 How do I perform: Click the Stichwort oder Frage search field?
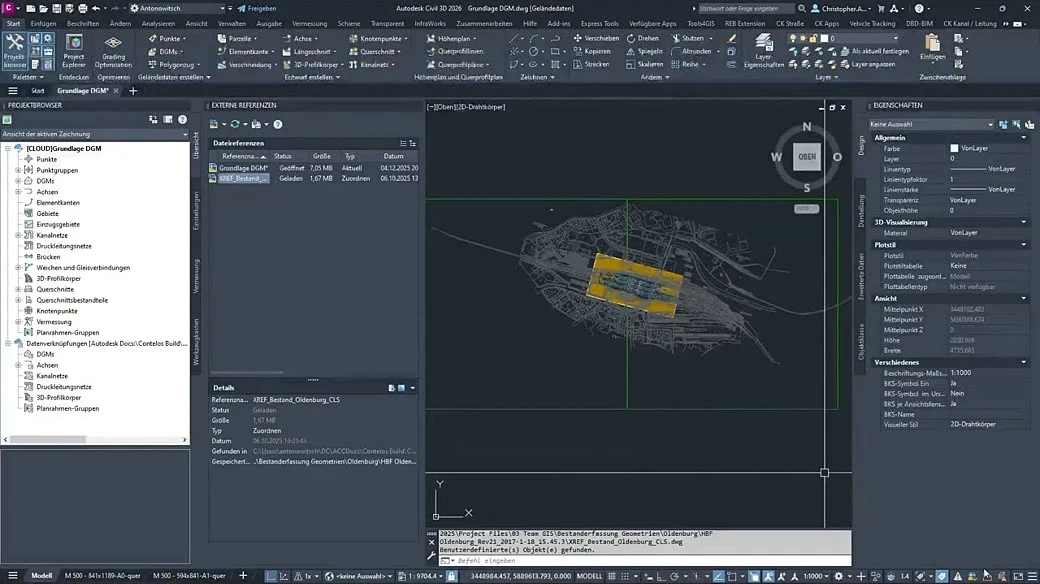coord(746,9)
